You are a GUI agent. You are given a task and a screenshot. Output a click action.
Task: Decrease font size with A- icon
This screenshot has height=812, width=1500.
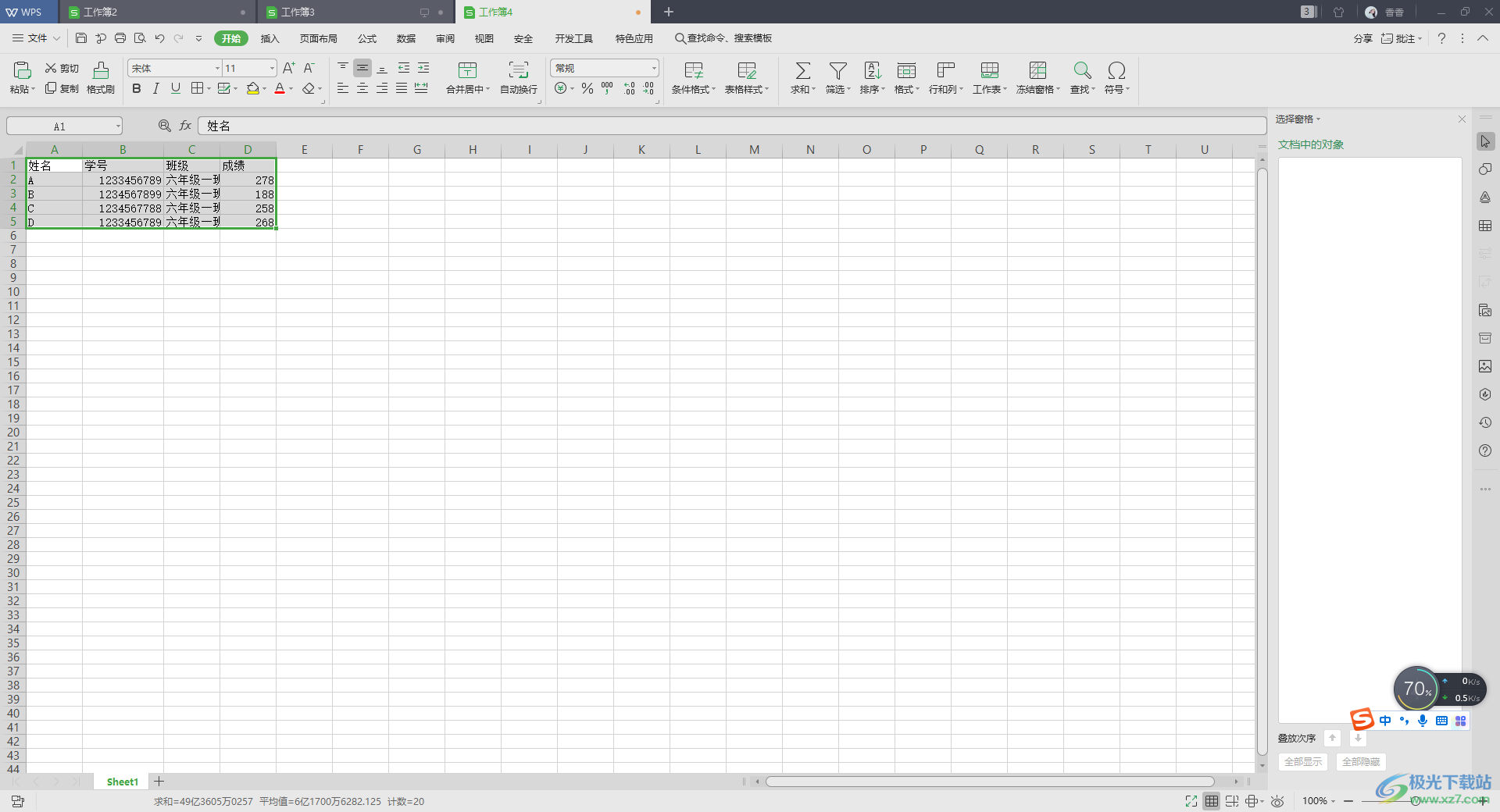coord(309,68)
